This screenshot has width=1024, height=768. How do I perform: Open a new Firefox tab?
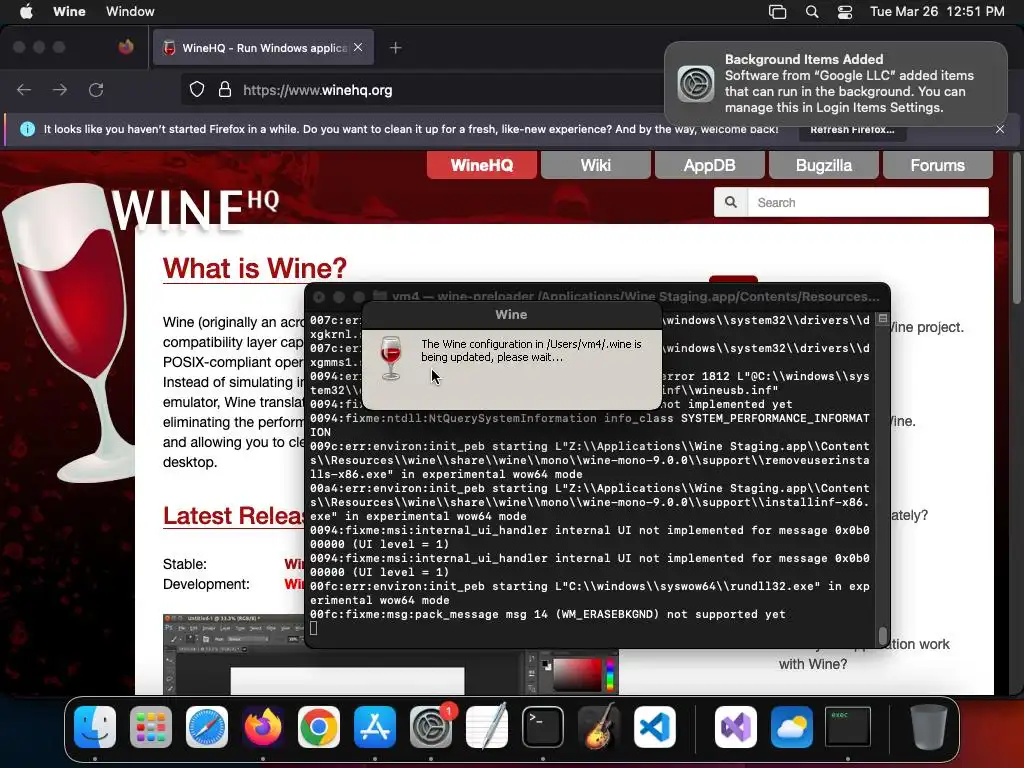click(x=395, y=48)
